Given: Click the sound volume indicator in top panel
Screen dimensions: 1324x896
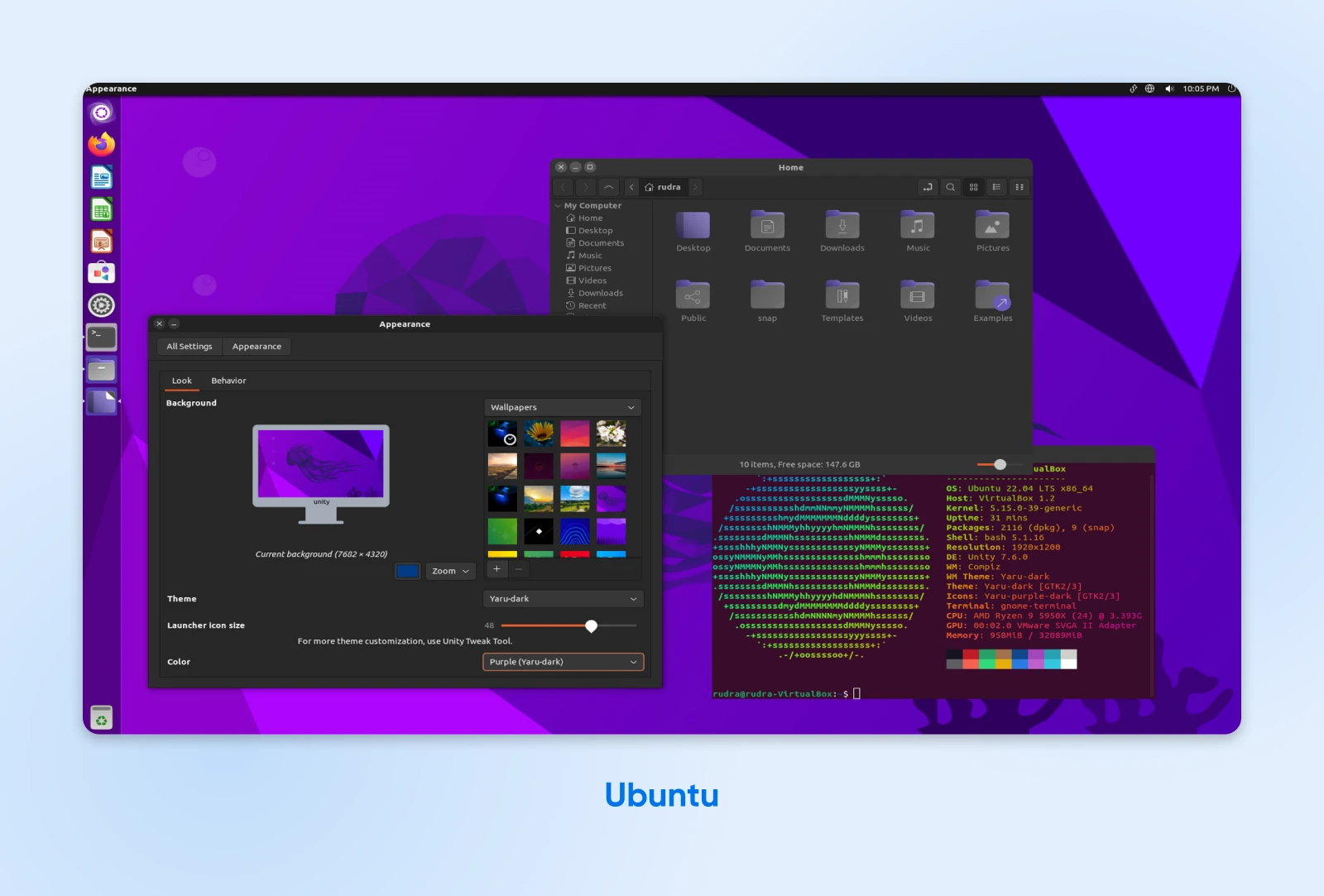Looking at the screenshot, I should pos(1169,89).
